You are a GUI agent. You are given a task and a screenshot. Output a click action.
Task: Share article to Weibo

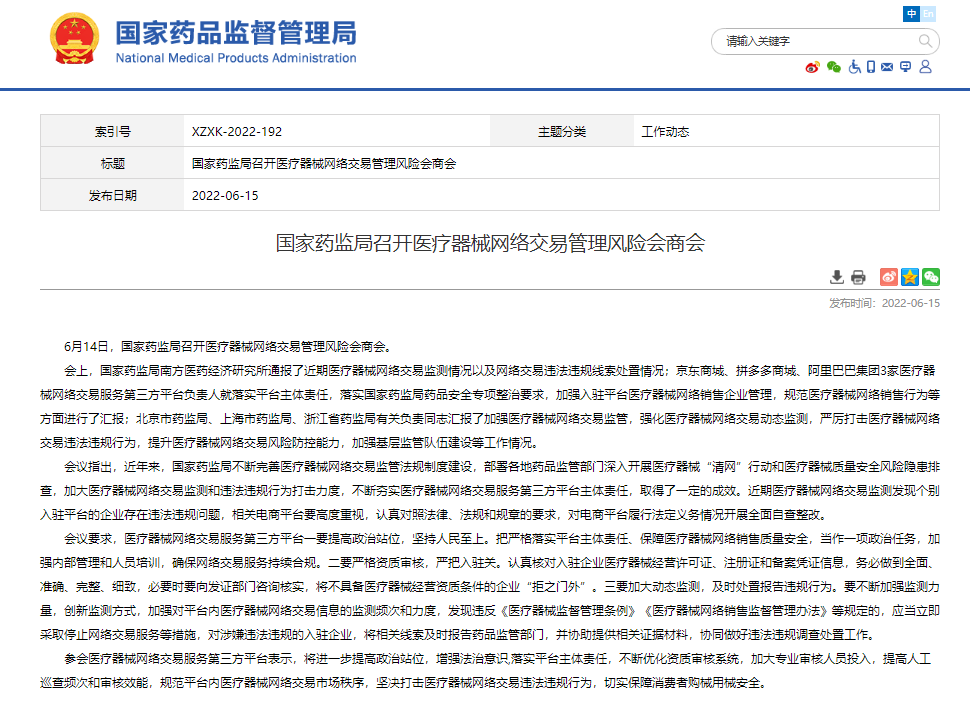[889, 277]
